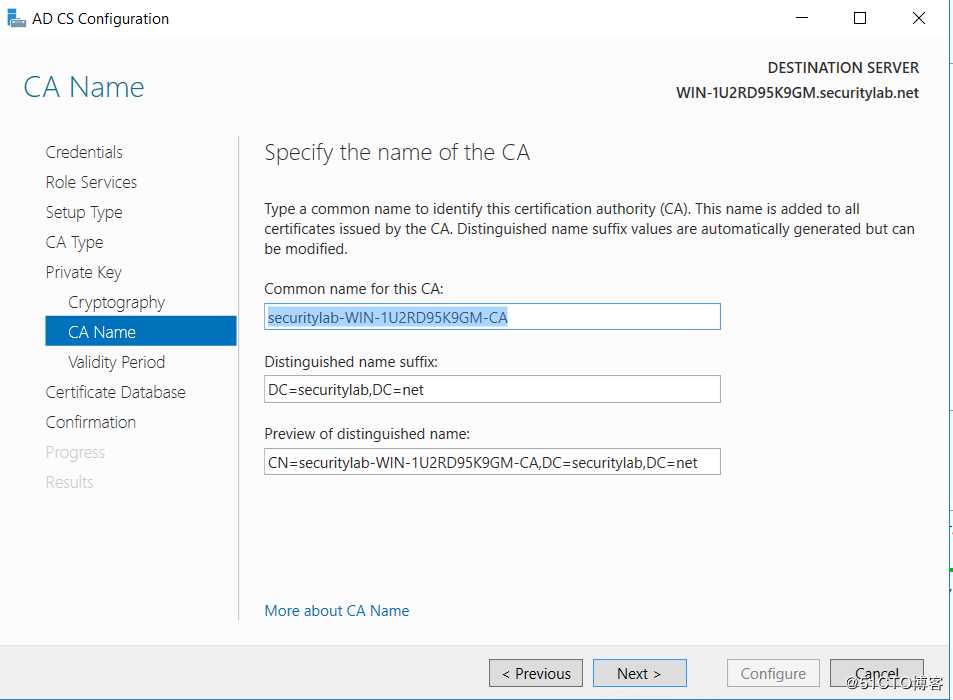Click the 'Common name for this CA:' label
The height and width of the screenshot is (700, 953).
click(354, 289)
